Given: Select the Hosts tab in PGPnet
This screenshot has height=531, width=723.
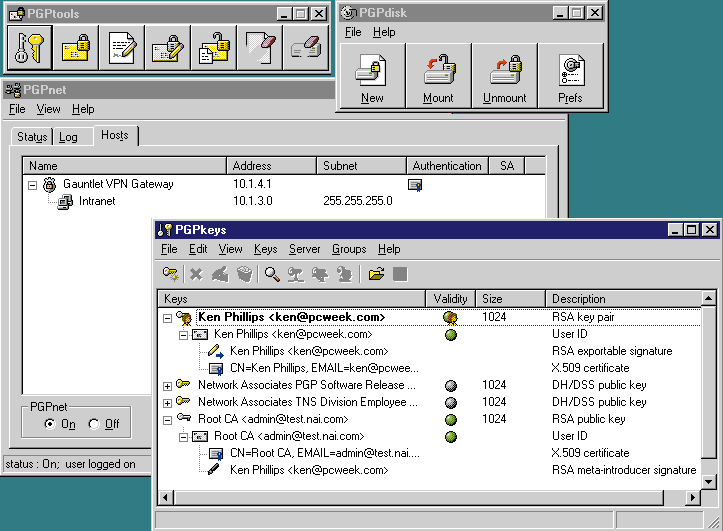Looking at the screenshot, I should pyautogui.click(x=115, y=135).
